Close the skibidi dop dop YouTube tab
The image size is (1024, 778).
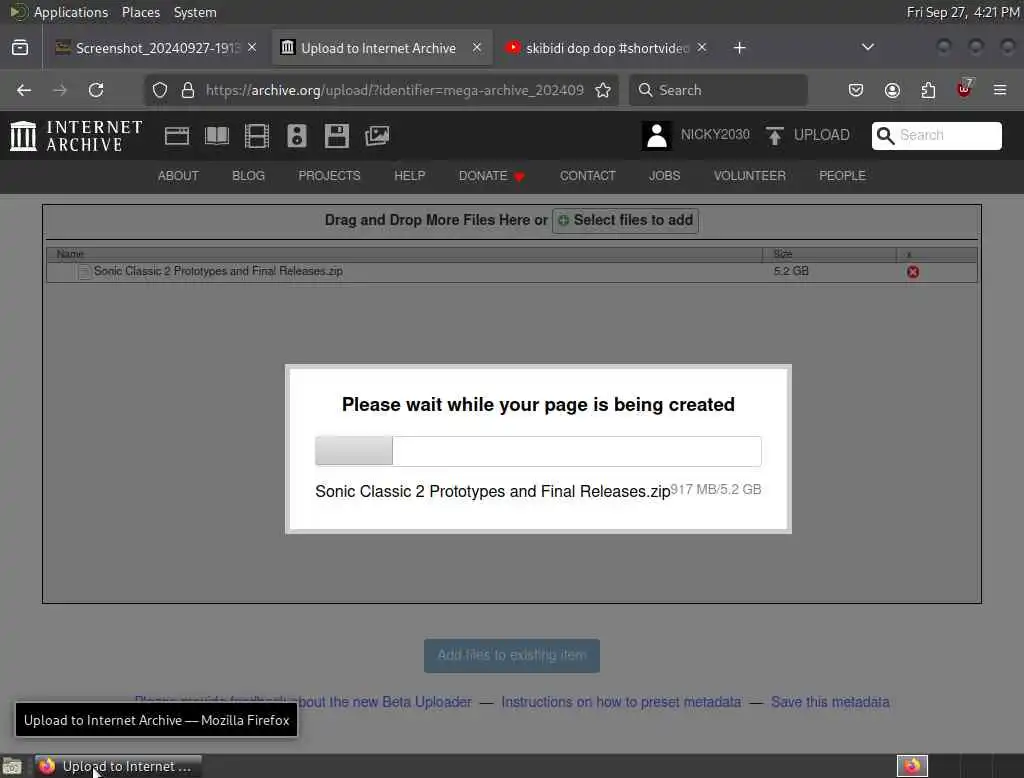point(701,48)
